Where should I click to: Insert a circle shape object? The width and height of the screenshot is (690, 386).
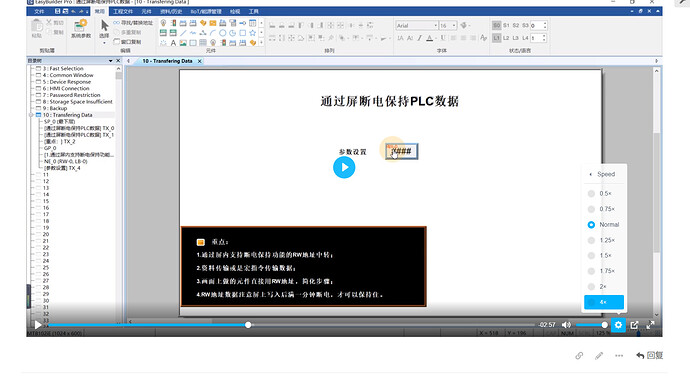pos(223,33)
